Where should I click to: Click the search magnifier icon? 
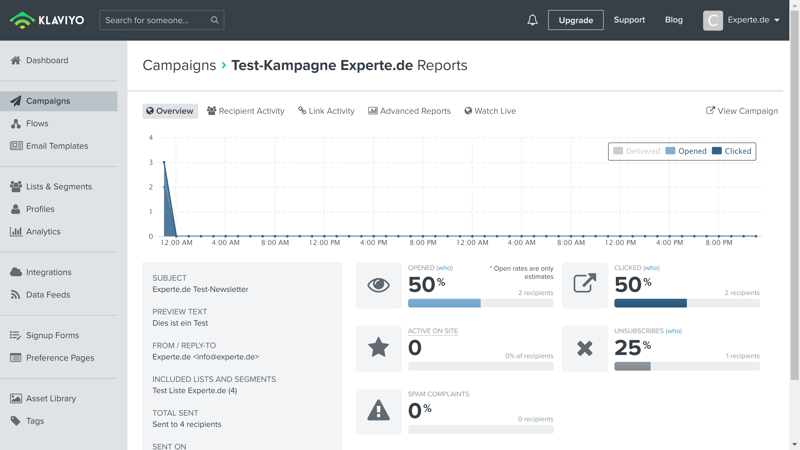(x=214, y=20)
